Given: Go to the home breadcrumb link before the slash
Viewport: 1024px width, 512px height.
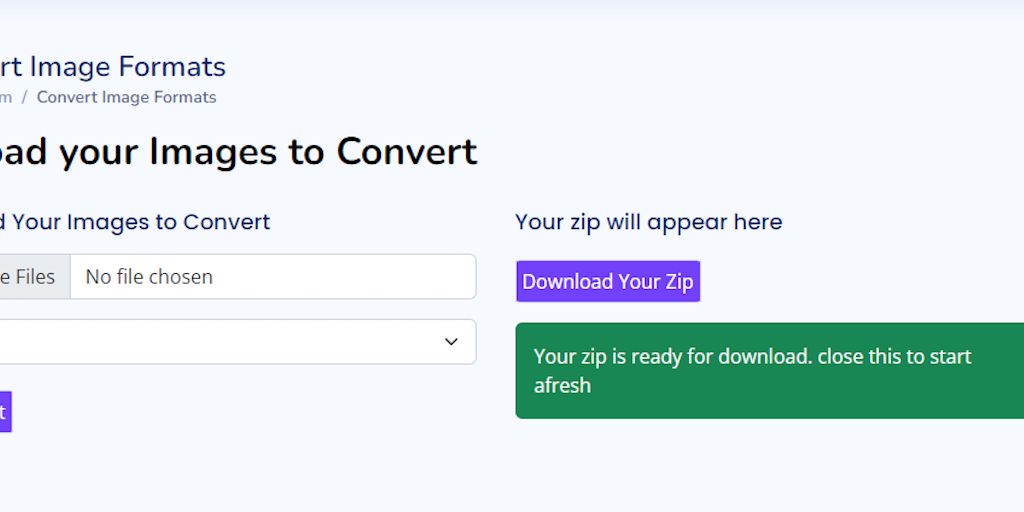Looking at the screenshot, I should point(5,97).
